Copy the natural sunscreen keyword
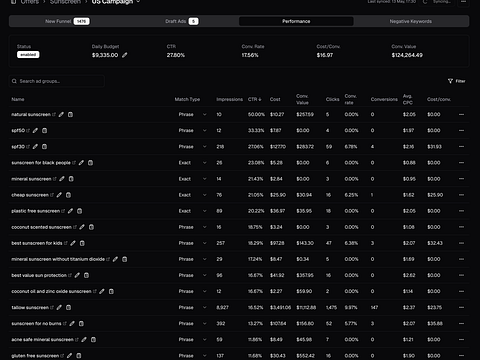Viewport: 480px width, 360px height. pos(70,114)
